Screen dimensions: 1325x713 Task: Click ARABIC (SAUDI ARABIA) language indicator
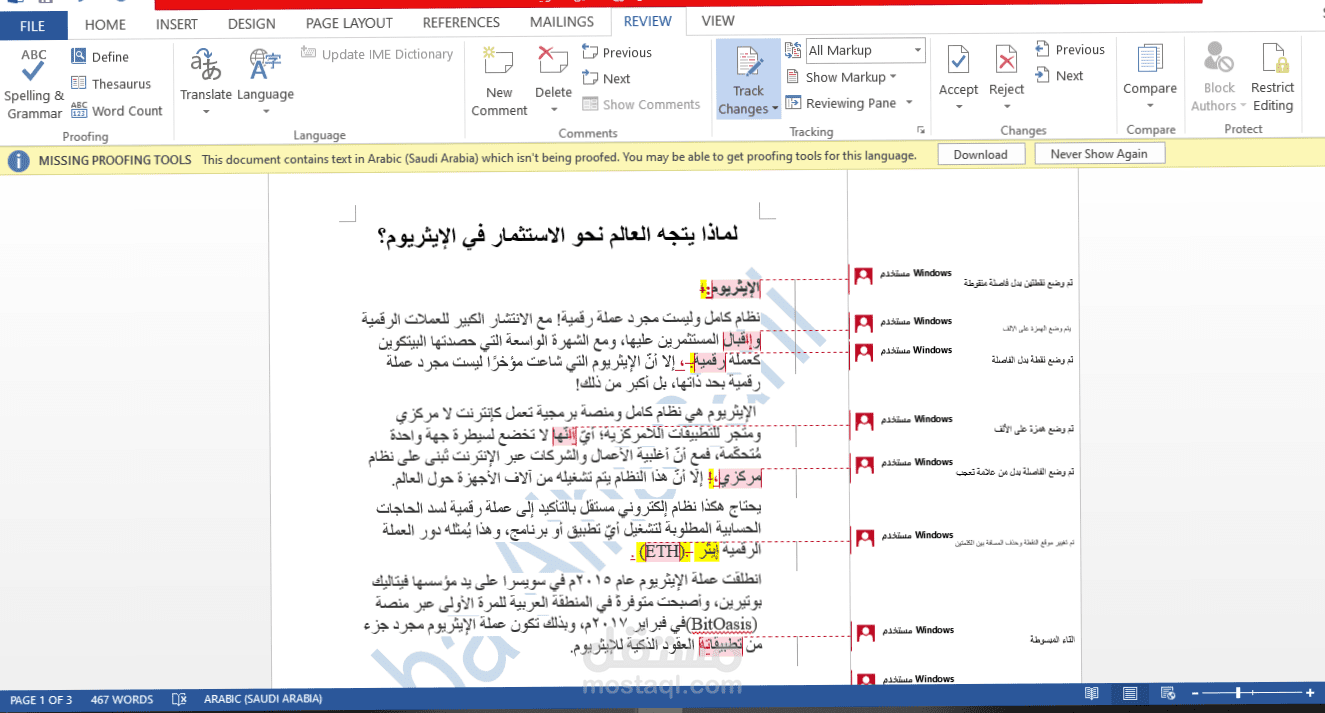point(263,700)
